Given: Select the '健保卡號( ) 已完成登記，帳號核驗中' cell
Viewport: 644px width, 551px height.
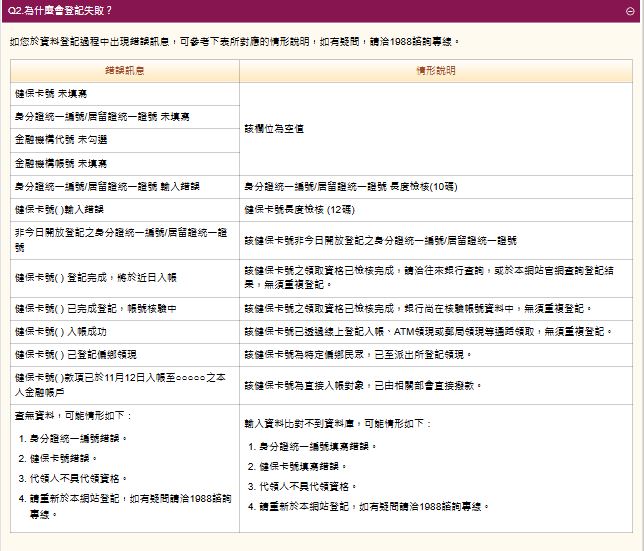Looking at the screenshot, I should coord(125,309).
